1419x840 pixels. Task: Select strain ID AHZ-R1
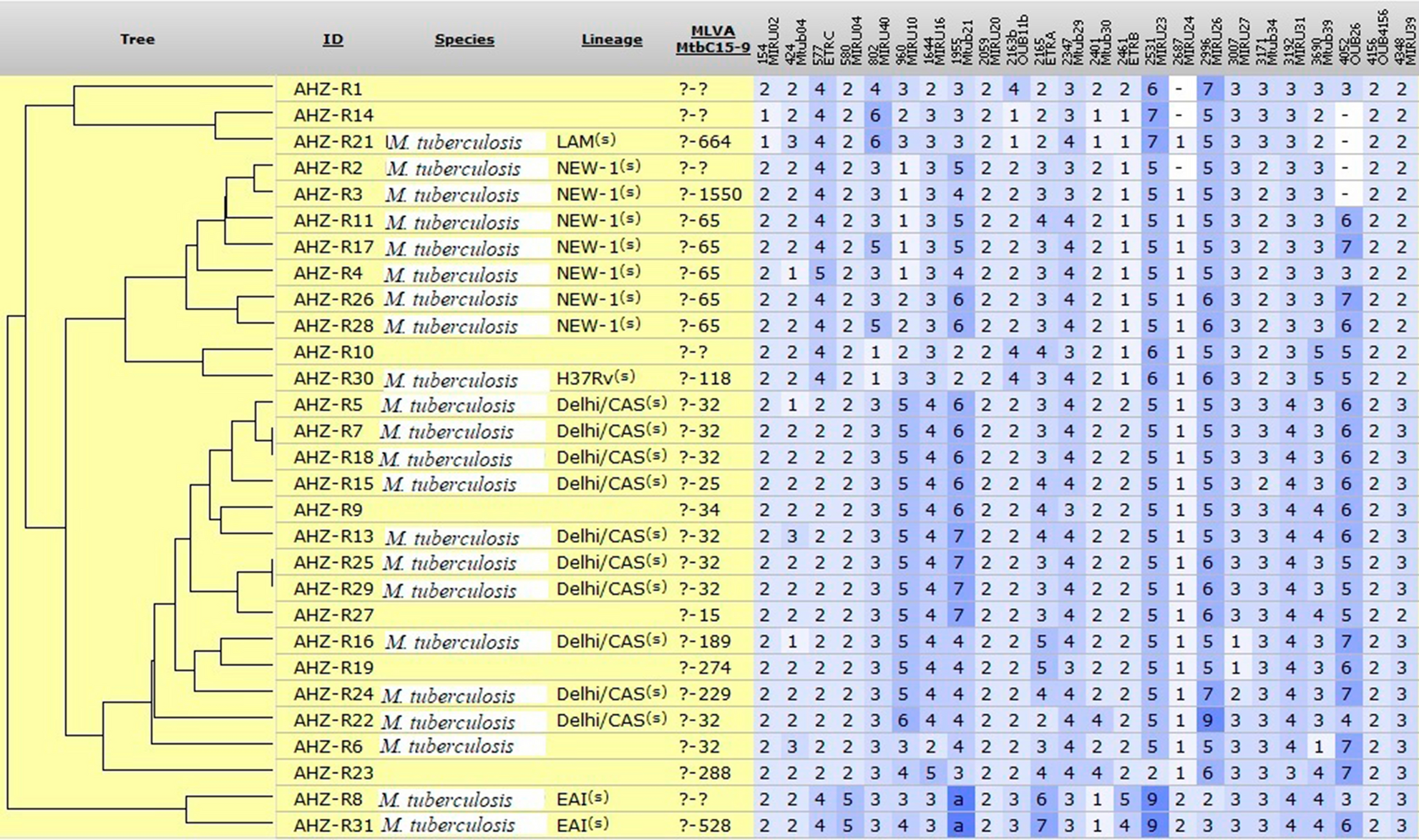coord(328,89)
